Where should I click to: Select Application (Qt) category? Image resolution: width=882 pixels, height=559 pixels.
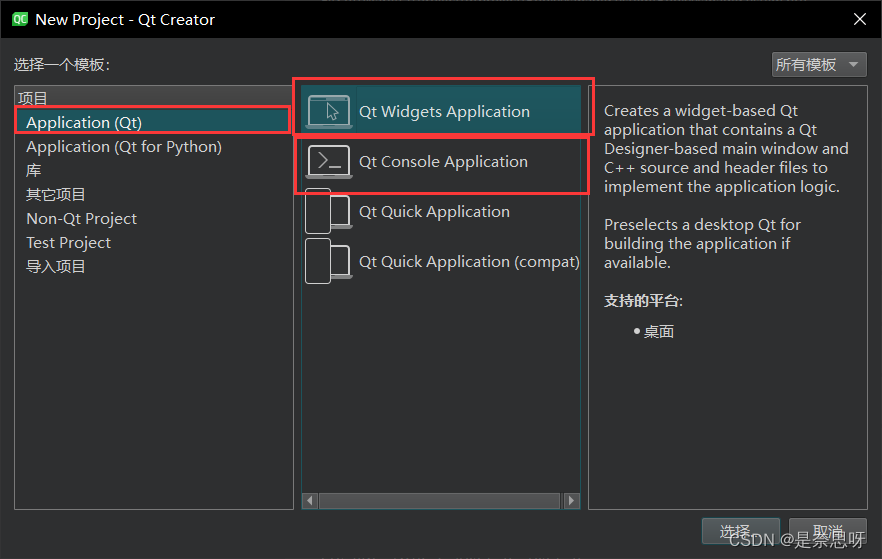click(x=152, y=123)
